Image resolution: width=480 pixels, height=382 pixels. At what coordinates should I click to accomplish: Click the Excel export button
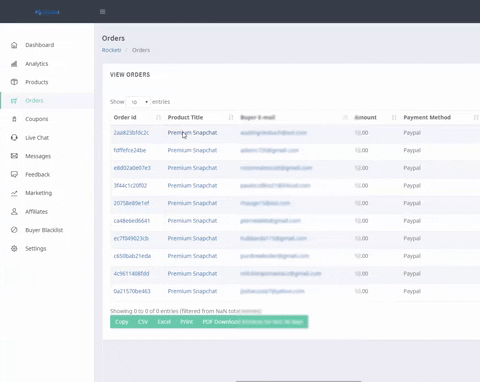(164, 322)
